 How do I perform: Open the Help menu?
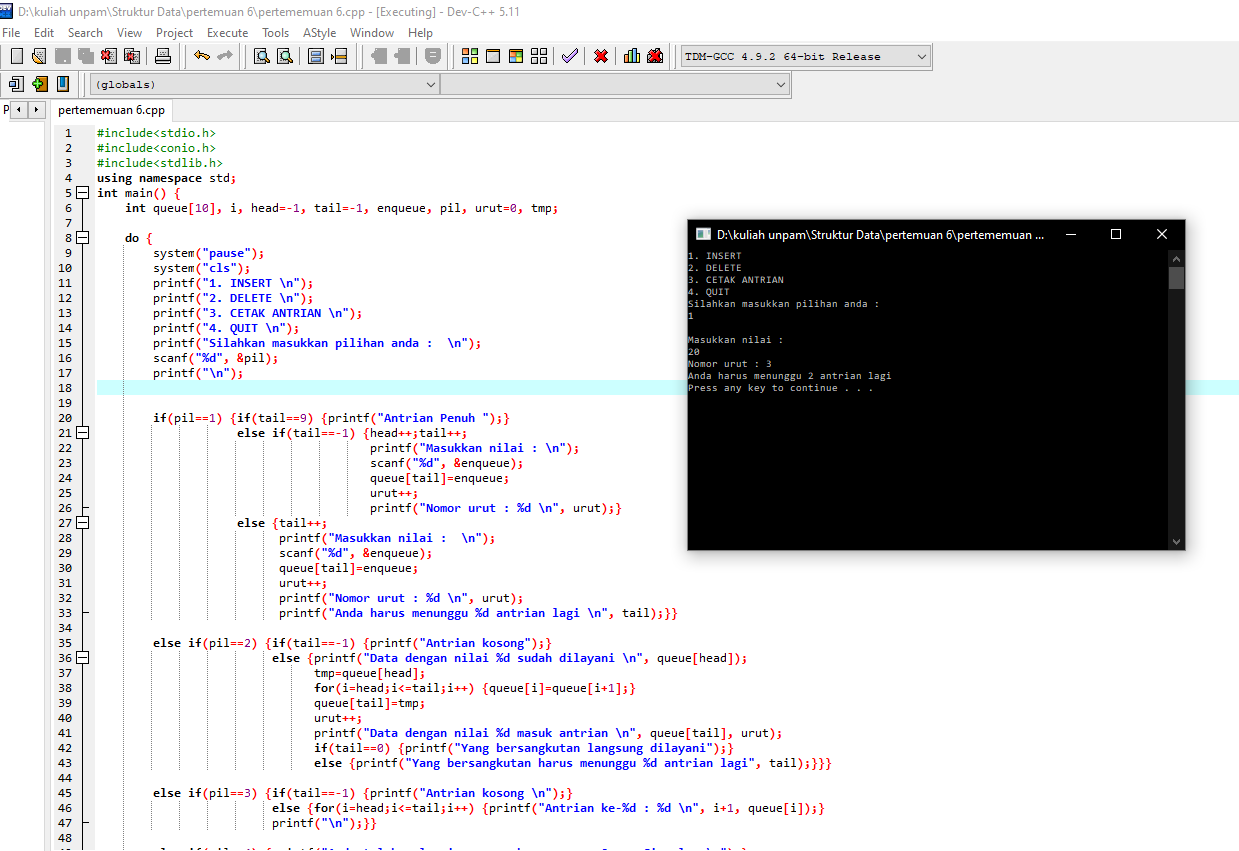click(421, 33)
